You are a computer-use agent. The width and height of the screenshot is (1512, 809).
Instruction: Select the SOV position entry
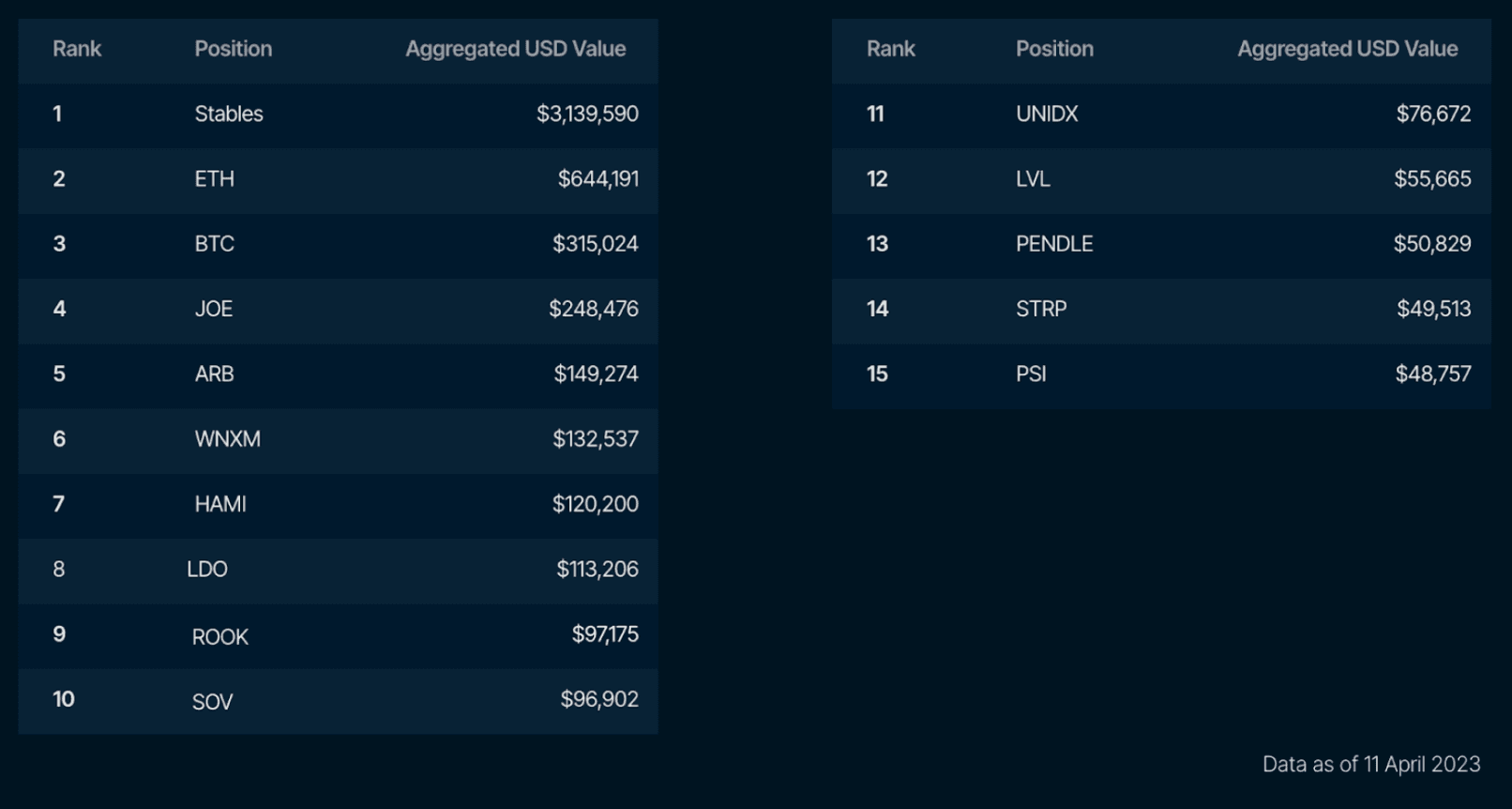coord(212,702)
